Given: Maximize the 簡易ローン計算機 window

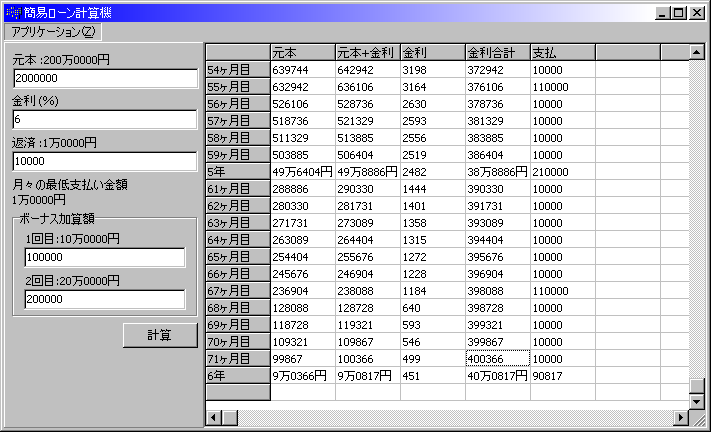Looking at the screenshot, I should pos(680,13).
